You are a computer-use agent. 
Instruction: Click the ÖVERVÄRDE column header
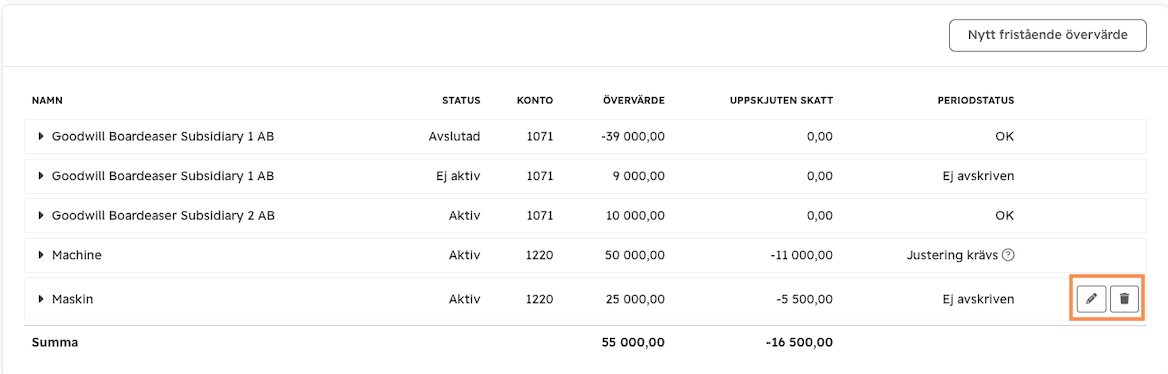point(635,101)
